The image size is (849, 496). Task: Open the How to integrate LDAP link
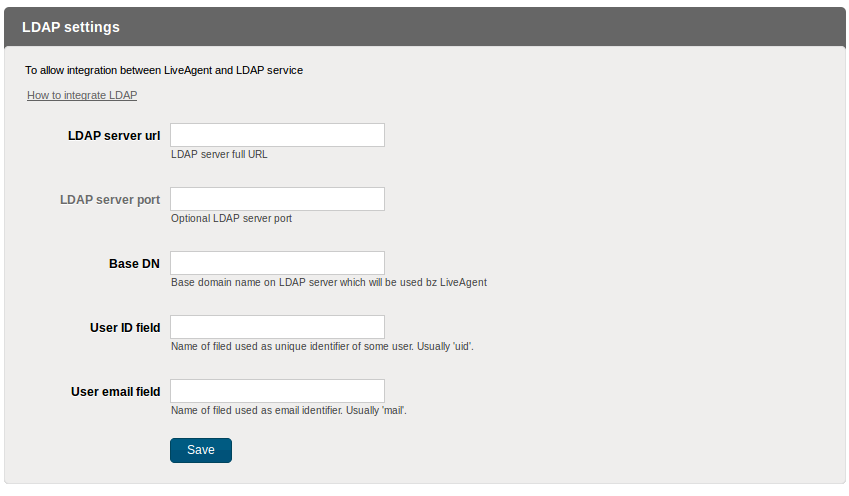tap(82, 96)
